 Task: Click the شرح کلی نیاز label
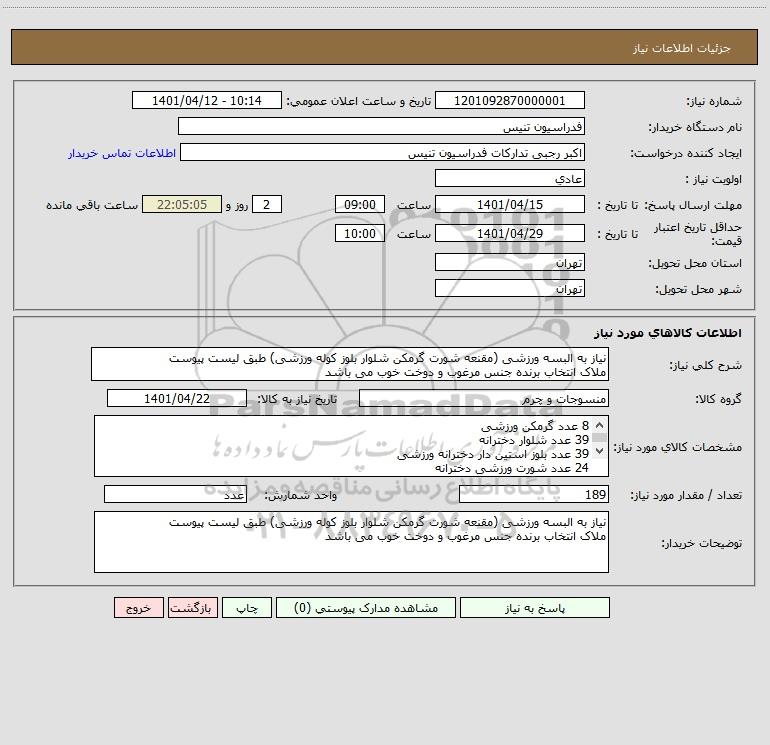(706, 365)
